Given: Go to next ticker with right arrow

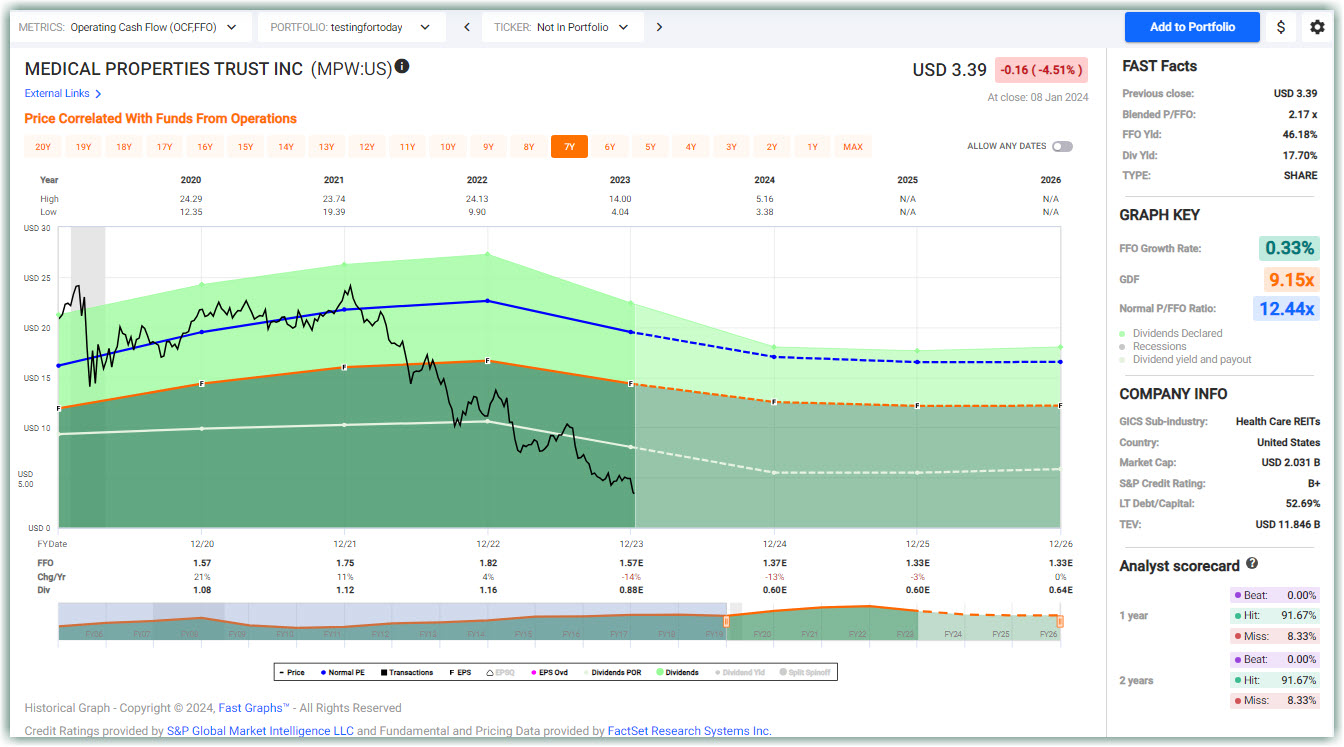Looking at the screenshot, I should [659, 27].
